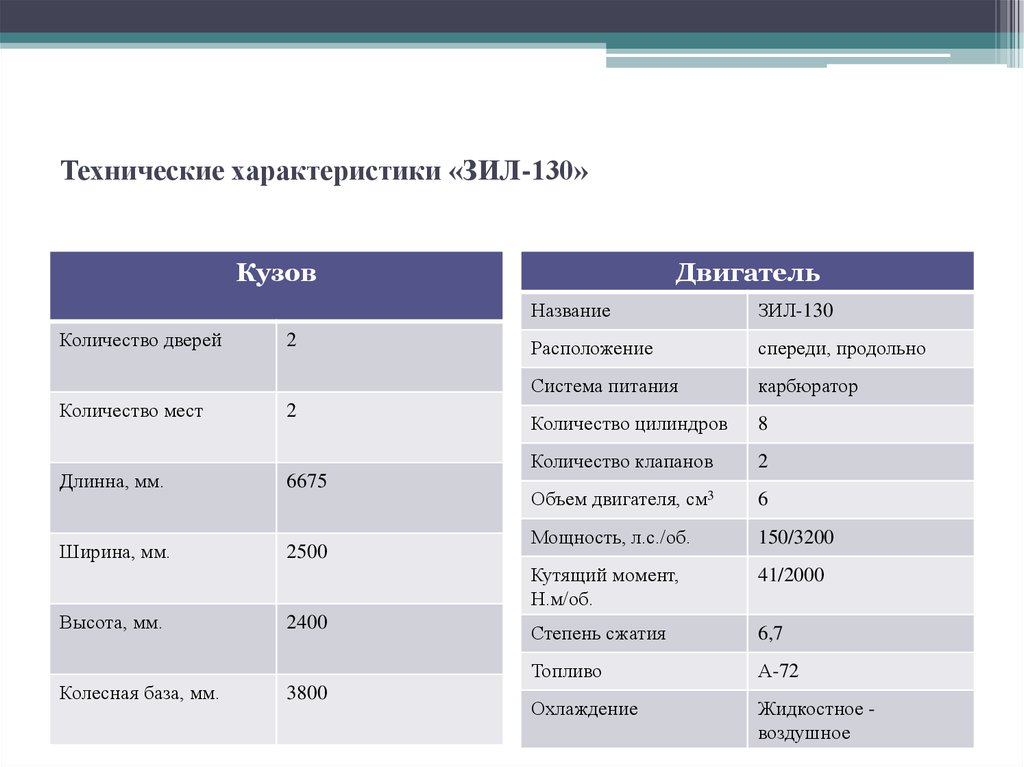Select the «карбюратор» value
The height and width of the screenshot is (767, 1024).
point(807,386)
